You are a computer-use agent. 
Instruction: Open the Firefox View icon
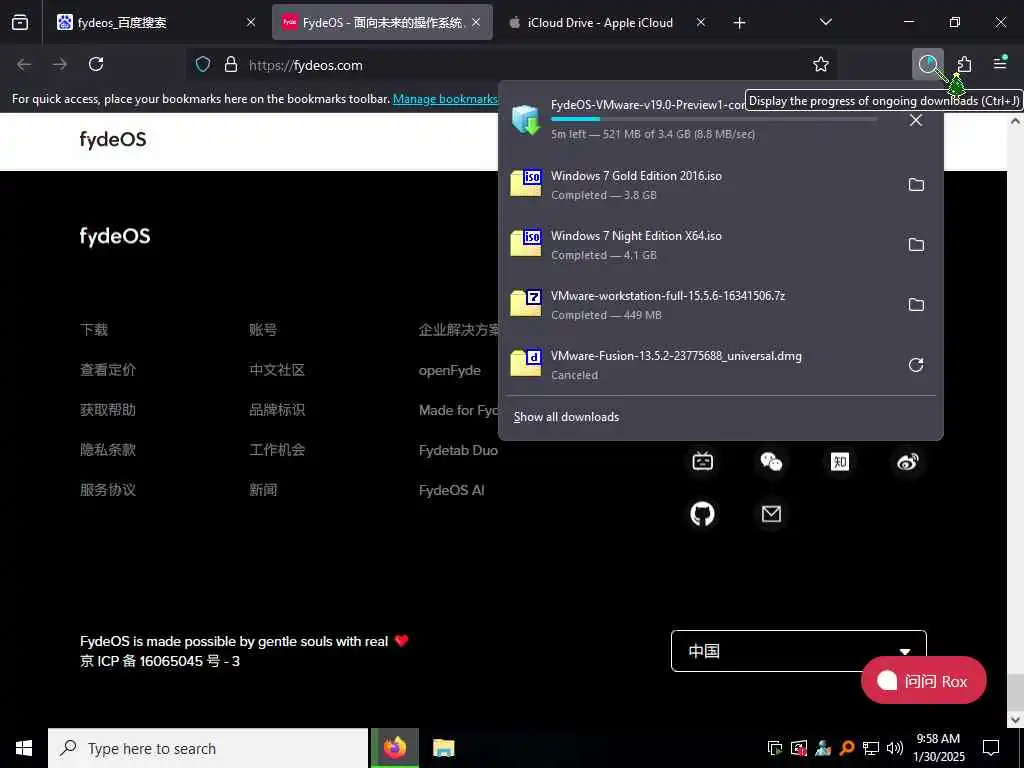(20, 22)
